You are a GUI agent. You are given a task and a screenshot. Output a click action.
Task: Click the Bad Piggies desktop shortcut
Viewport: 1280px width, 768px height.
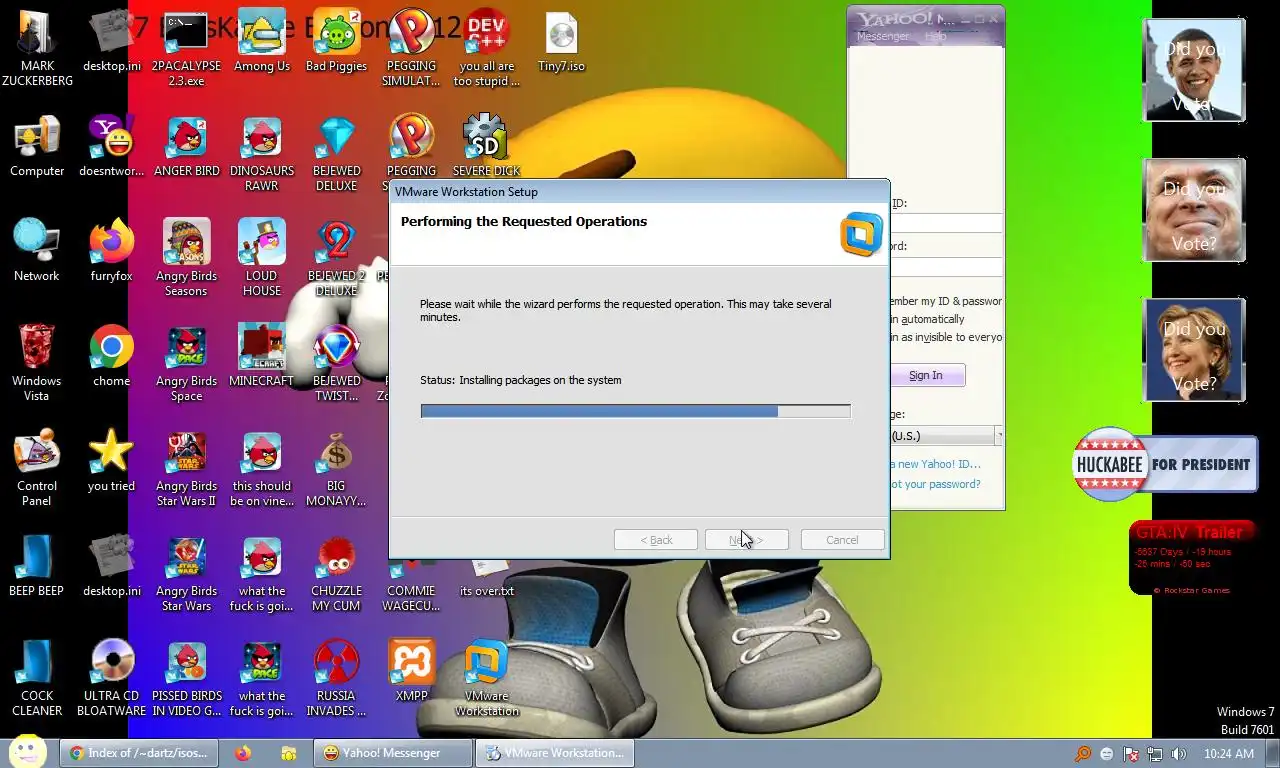336,40
